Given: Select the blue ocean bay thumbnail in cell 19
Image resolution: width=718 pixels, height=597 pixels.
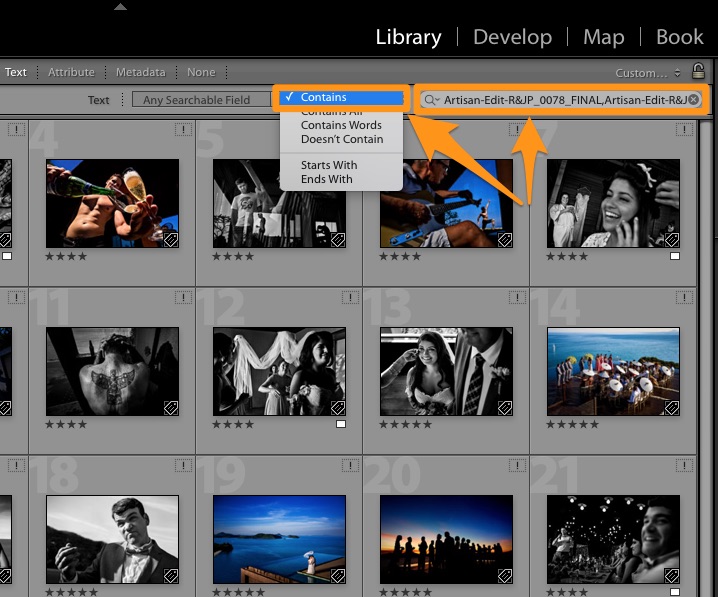Looking at the screenshot, I should point(279,539).
